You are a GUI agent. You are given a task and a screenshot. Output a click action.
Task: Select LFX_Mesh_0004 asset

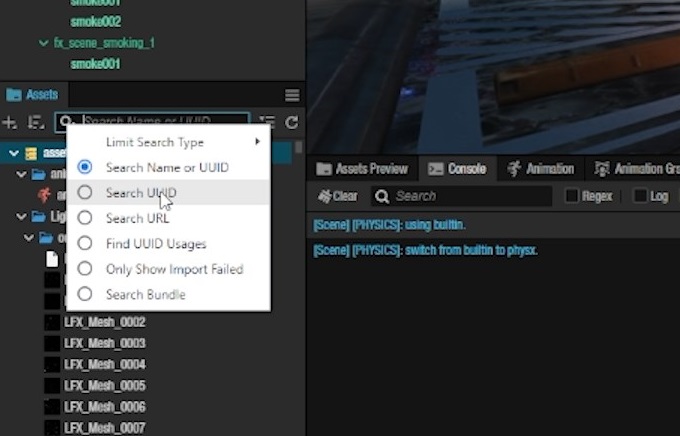pyautogui.click(x=105, y=364)
